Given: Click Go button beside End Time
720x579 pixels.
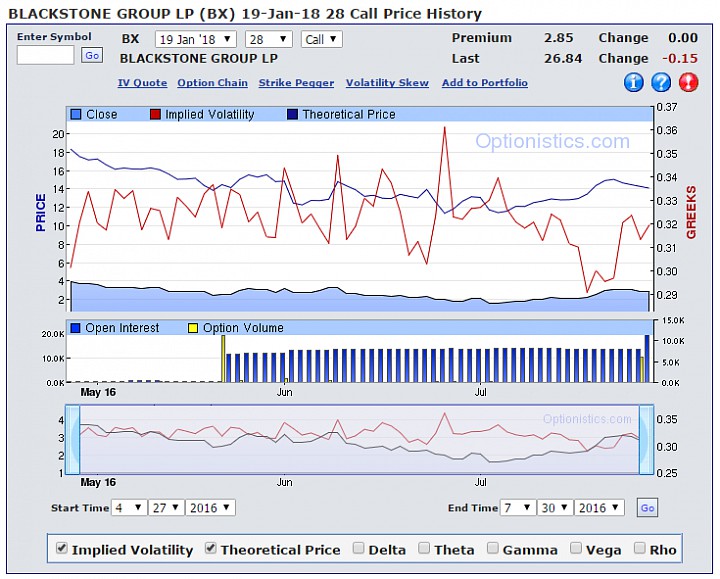Looking at the screenshot, I should 647,508.
